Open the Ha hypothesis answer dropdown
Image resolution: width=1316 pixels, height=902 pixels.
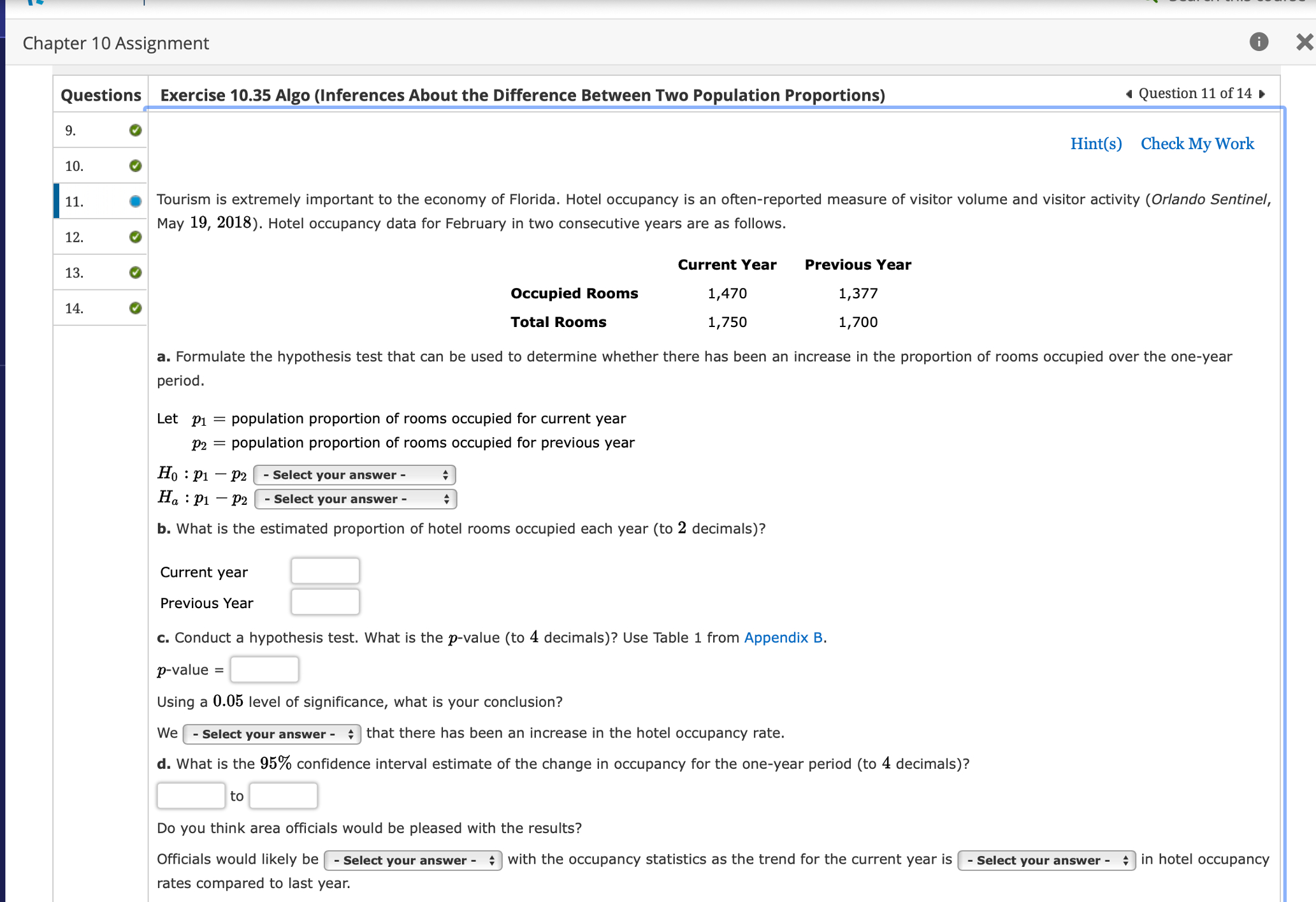(x=356, y=499)
